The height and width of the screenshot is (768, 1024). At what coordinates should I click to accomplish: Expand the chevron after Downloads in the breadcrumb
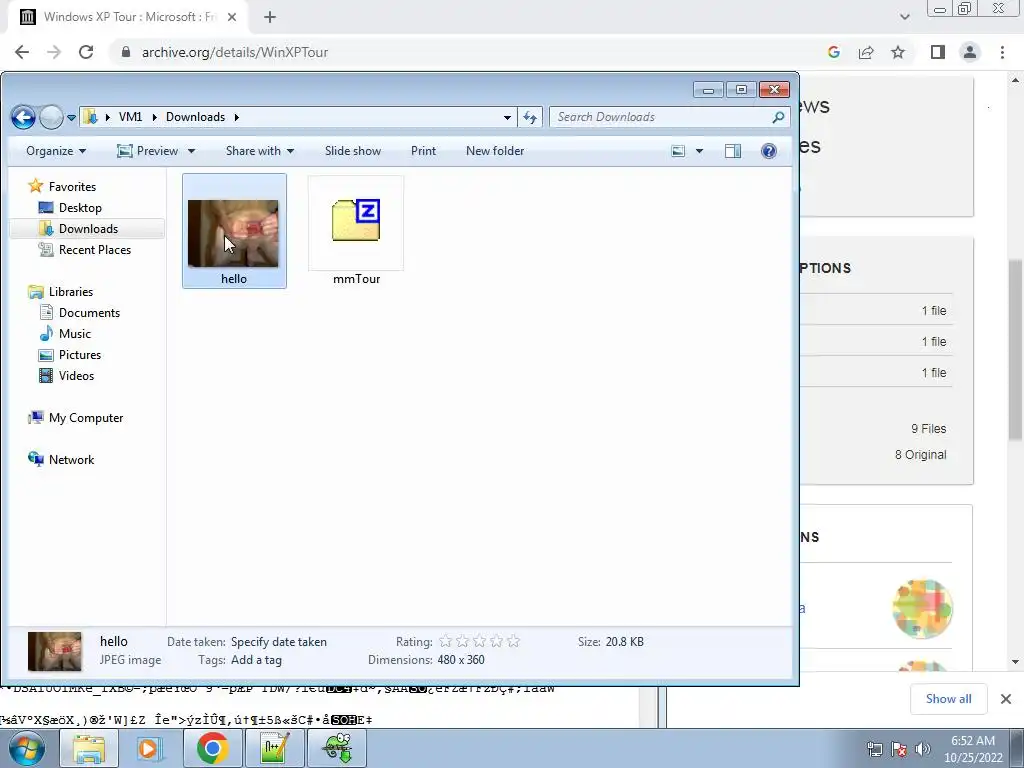(236, 117)
